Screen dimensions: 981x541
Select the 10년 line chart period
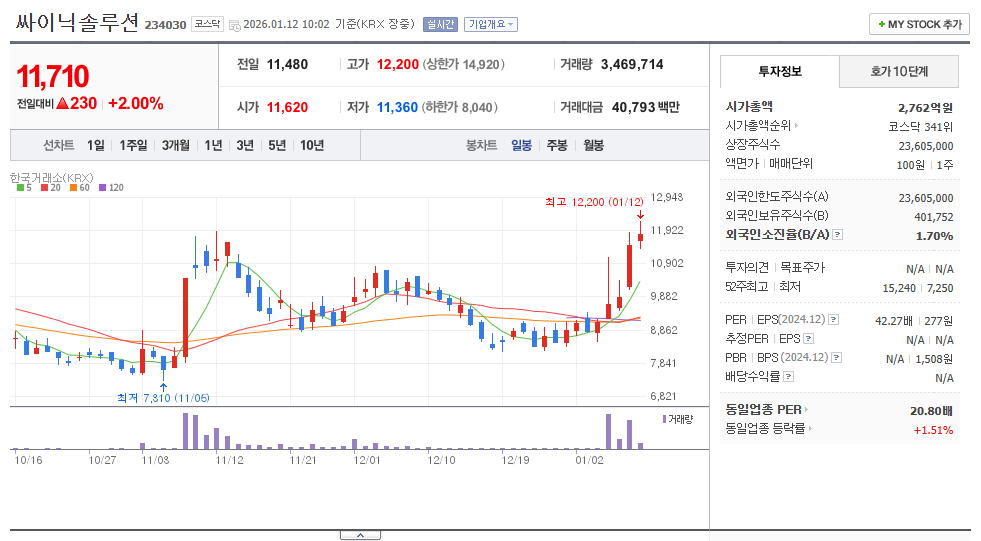click(x=312, y=145)
